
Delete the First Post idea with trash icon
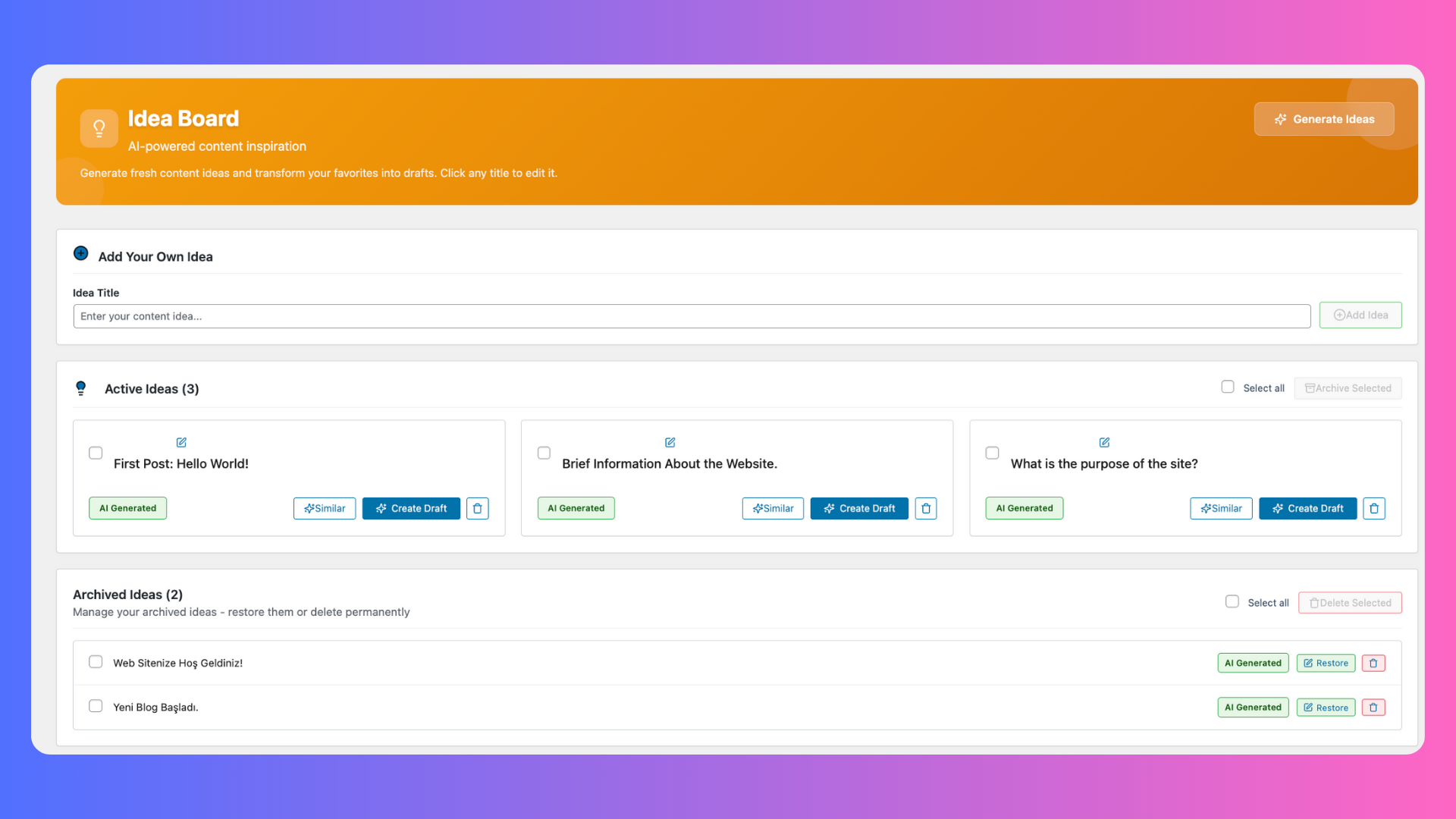(477, 508)
